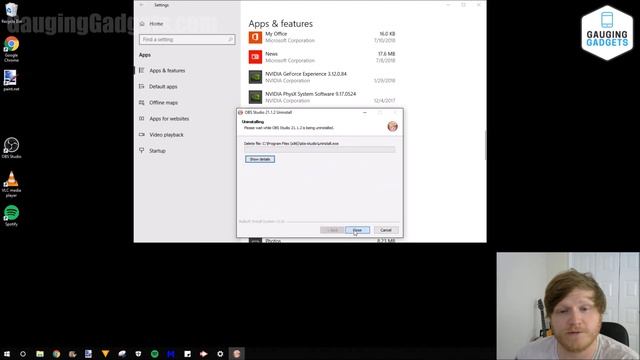Click the Cortana circle in taskbar
Screen dimensions: 640x360
coord(23,354)
